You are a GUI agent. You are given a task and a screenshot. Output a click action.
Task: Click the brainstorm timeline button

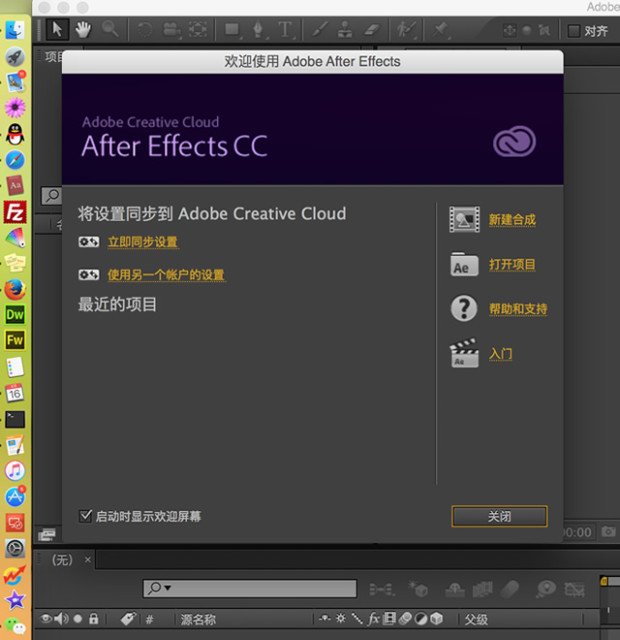(x=546, y=589)
